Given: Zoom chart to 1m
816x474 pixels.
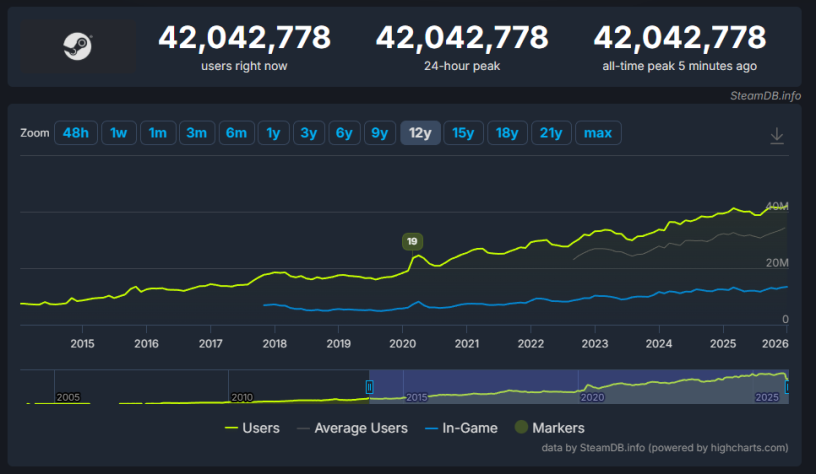Looking at the screenshot, I should point(157,133).
